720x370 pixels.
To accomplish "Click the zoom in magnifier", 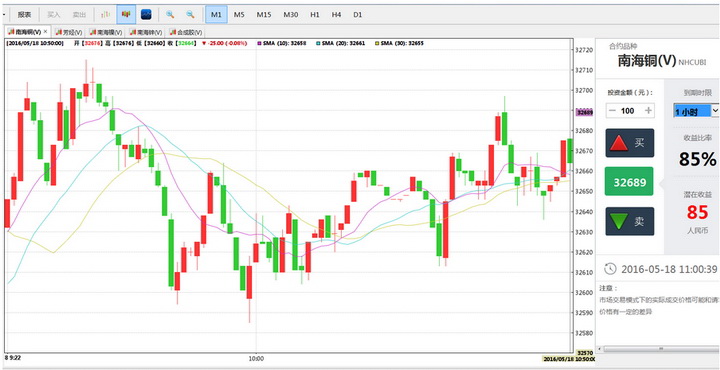I will point(170,15).
